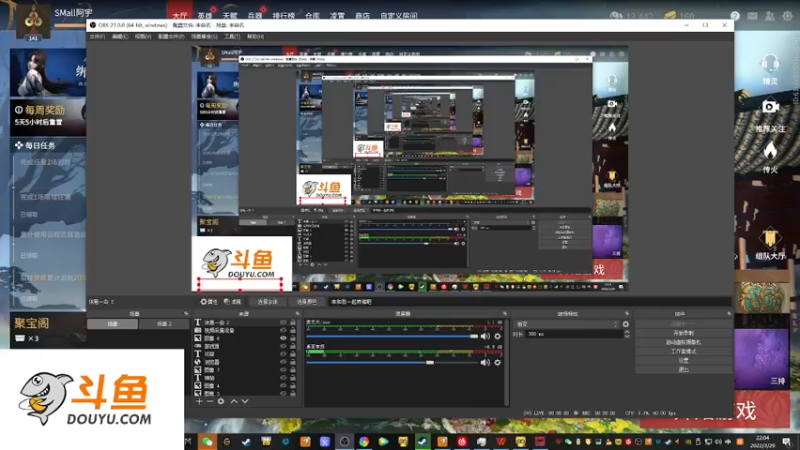Open transition properties gear next to 淡变

click(626, 324)
